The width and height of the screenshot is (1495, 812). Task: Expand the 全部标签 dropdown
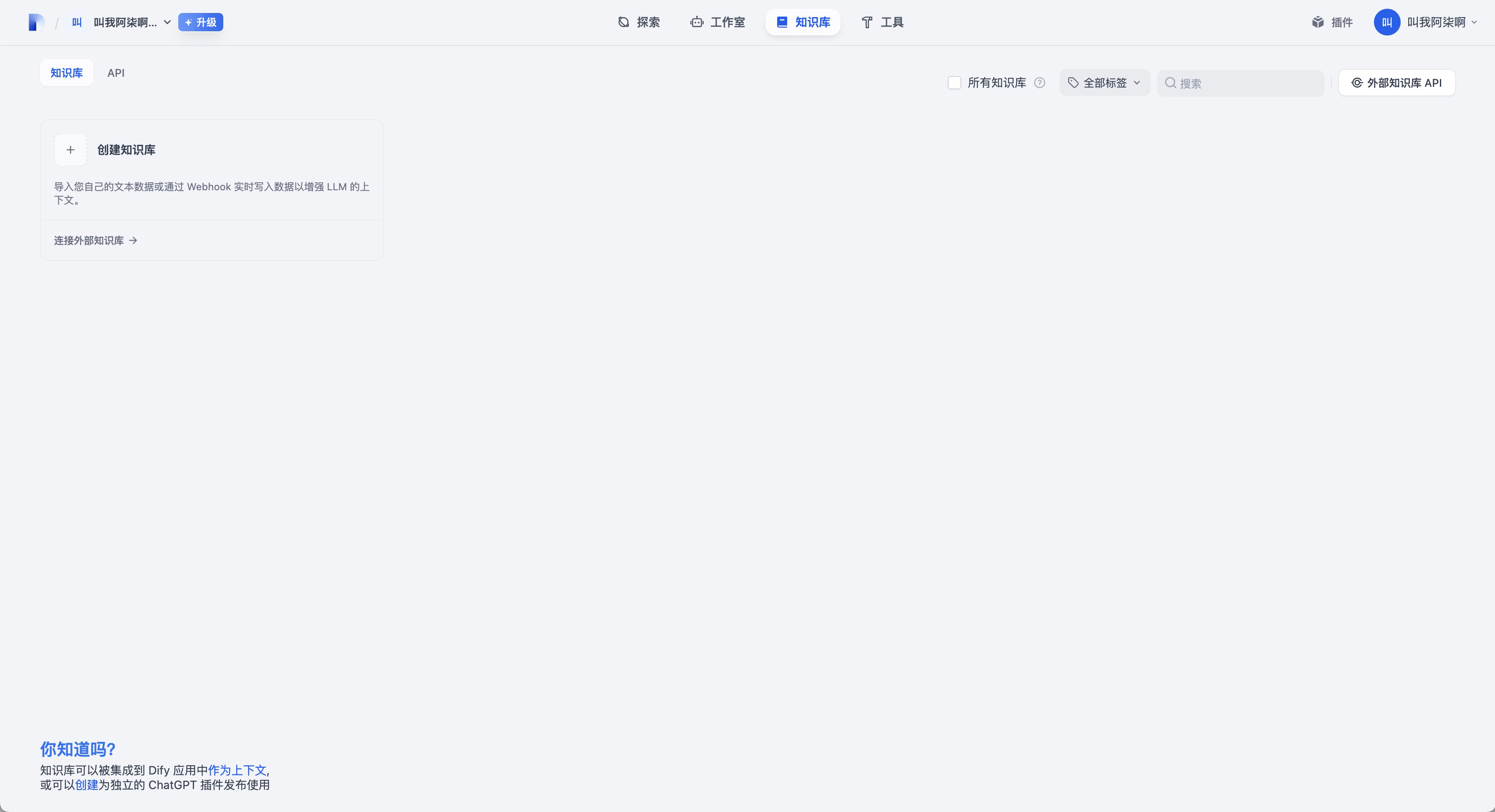pyautogui.click(x=1105, y=83)
